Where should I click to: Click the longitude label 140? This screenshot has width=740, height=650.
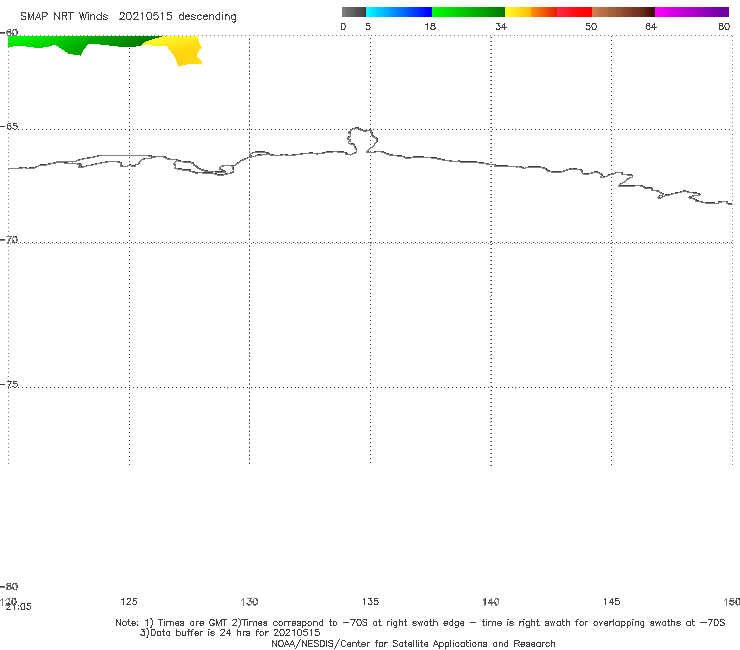coord(491,601)
